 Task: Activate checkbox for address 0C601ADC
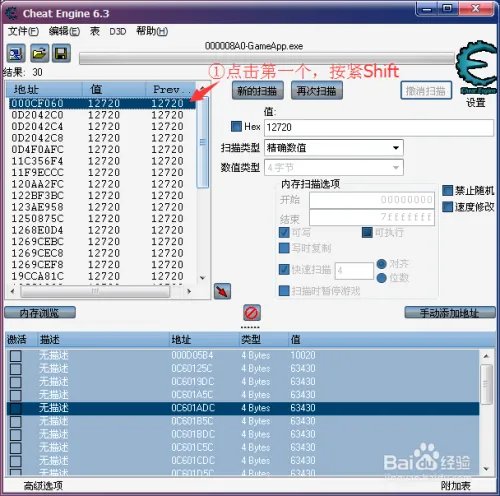pyautogui.click(x=16, y=408)
